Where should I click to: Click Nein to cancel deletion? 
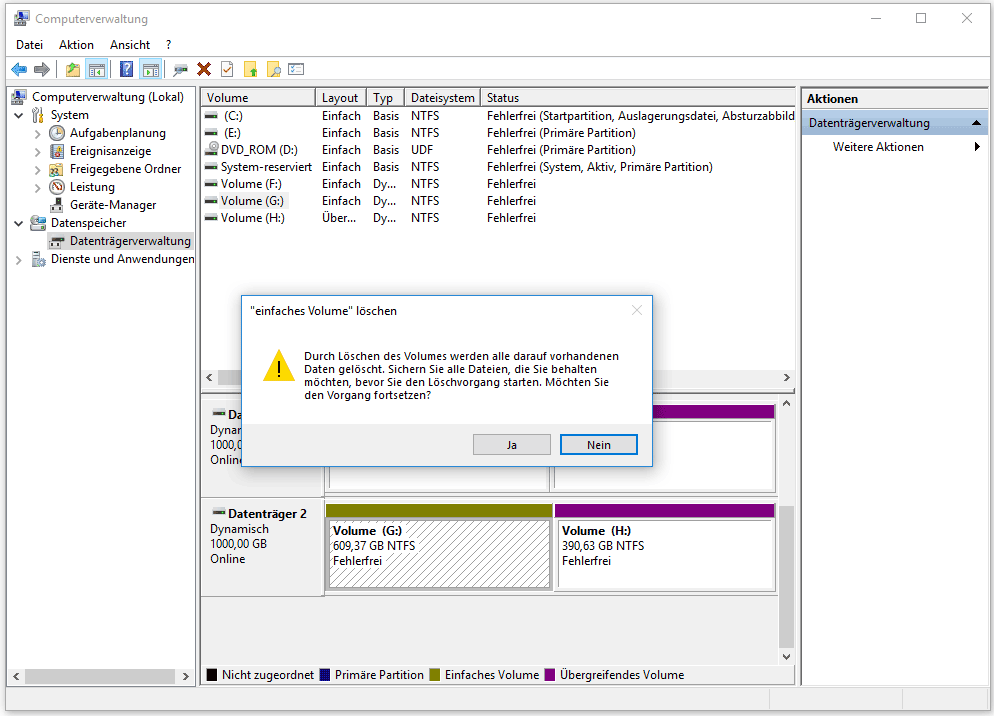[x=598, y=445]
